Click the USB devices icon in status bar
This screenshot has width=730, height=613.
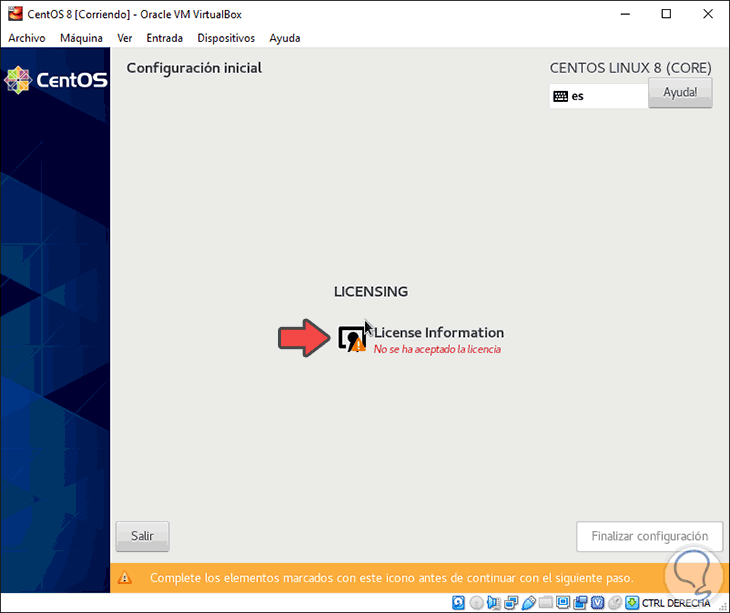click(x=529, y=603)
